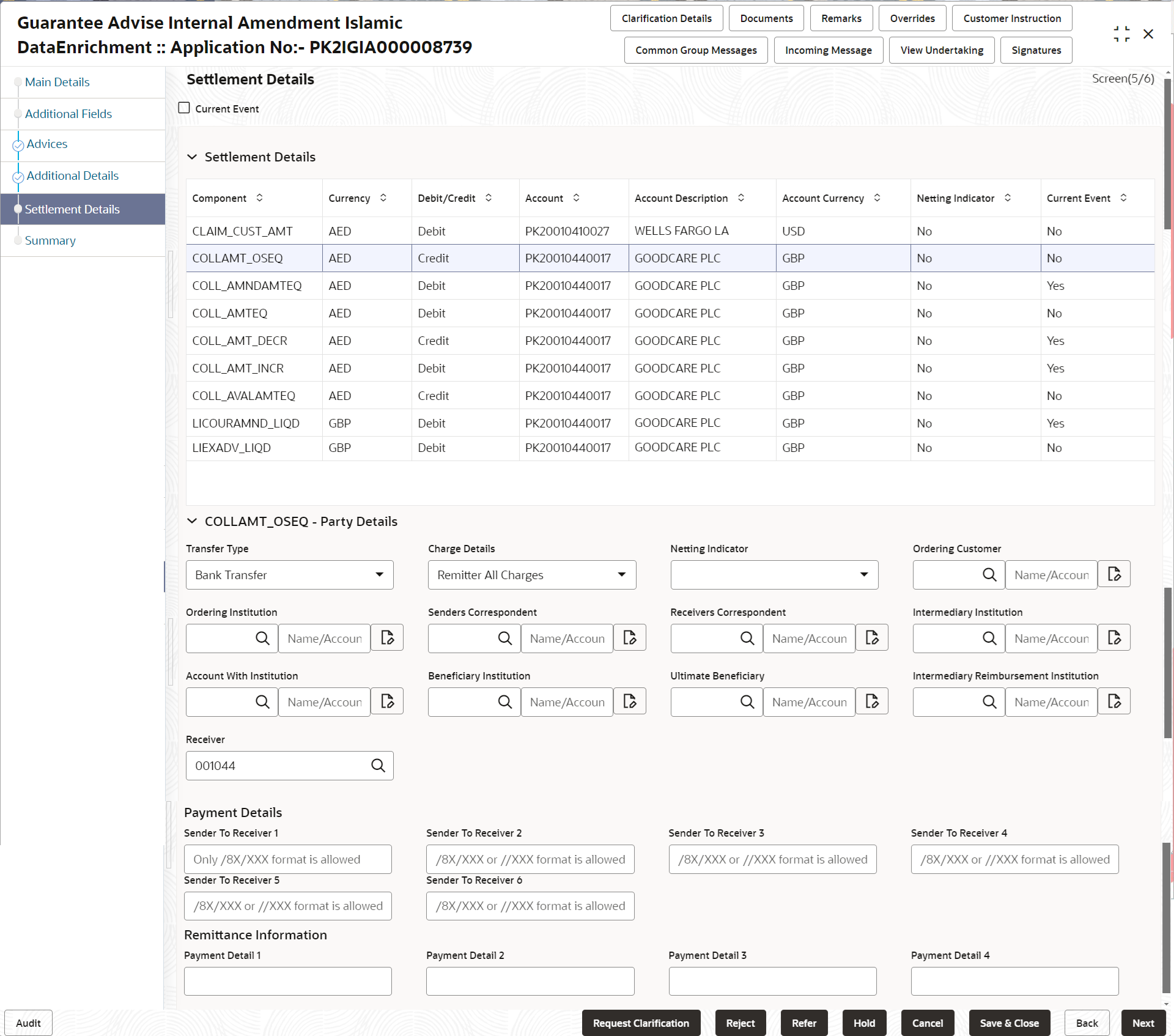
Task: Click the restore window icon at top right
Action: pos(1122,34)
